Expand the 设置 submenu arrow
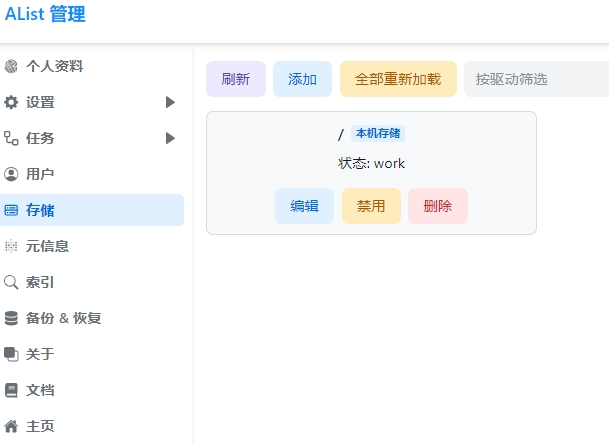The height and width of the screenshot is (444, 609). click(170, 102)
